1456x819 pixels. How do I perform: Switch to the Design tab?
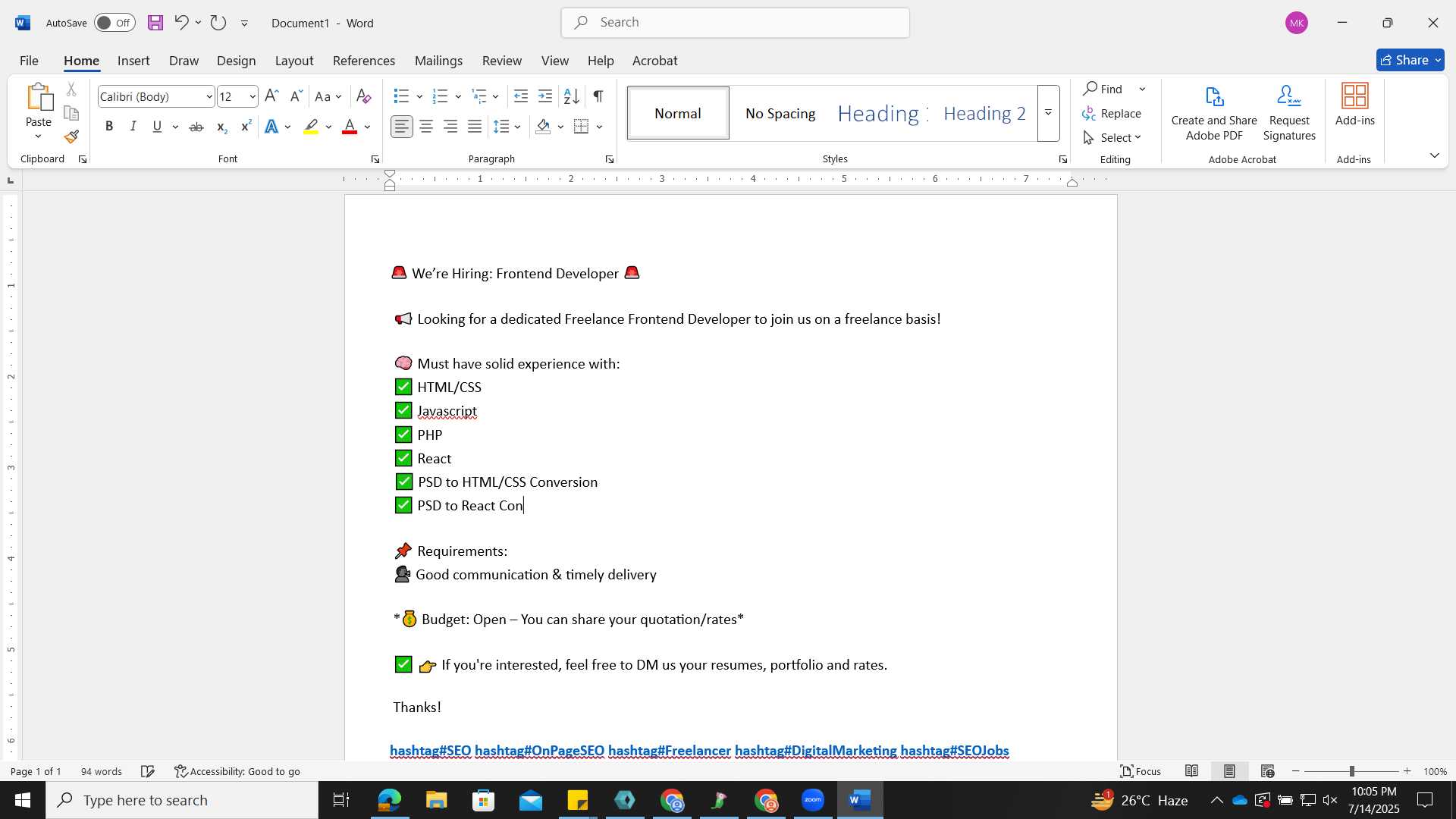[x=236, y=61]
